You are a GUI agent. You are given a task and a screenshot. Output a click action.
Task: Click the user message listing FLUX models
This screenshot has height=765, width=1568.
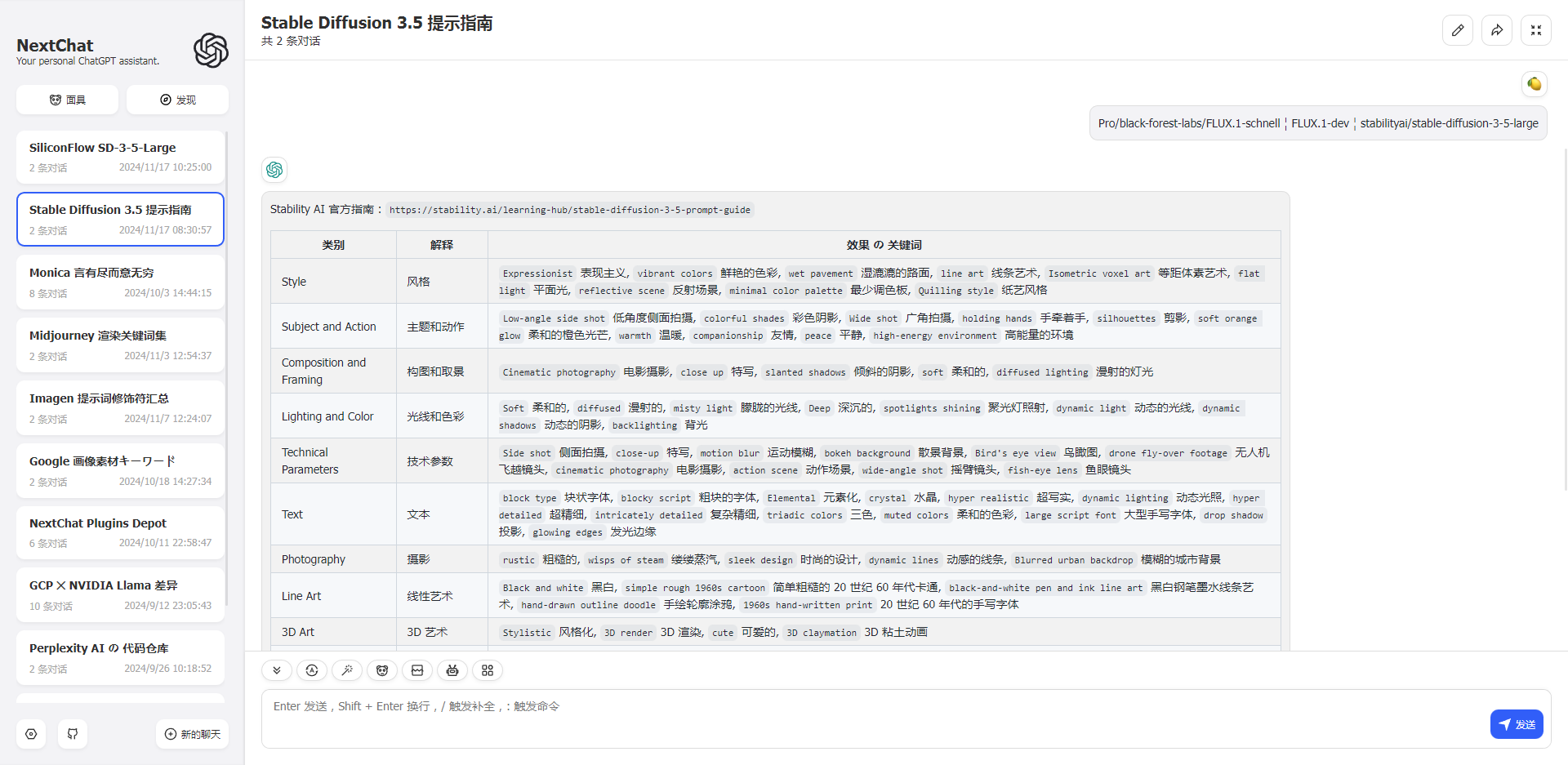click(1318, 123)
